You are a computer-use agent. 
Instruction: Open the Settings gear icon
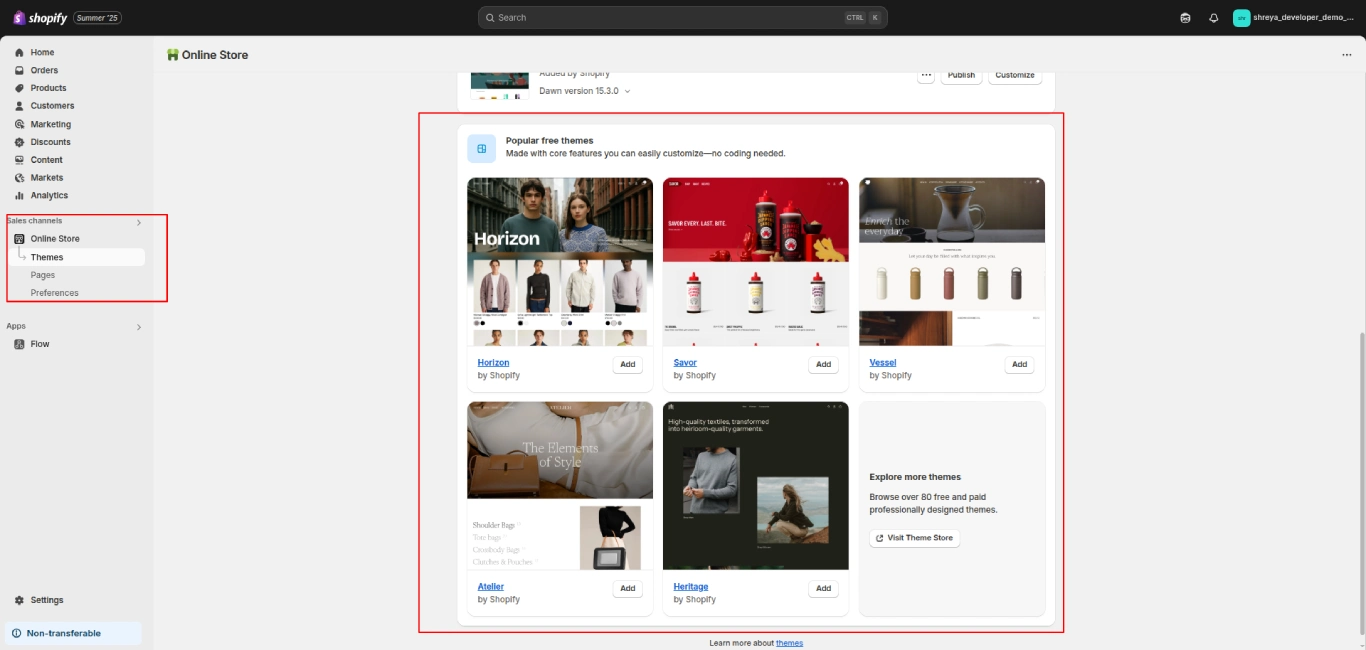click(x=19, y=600)
